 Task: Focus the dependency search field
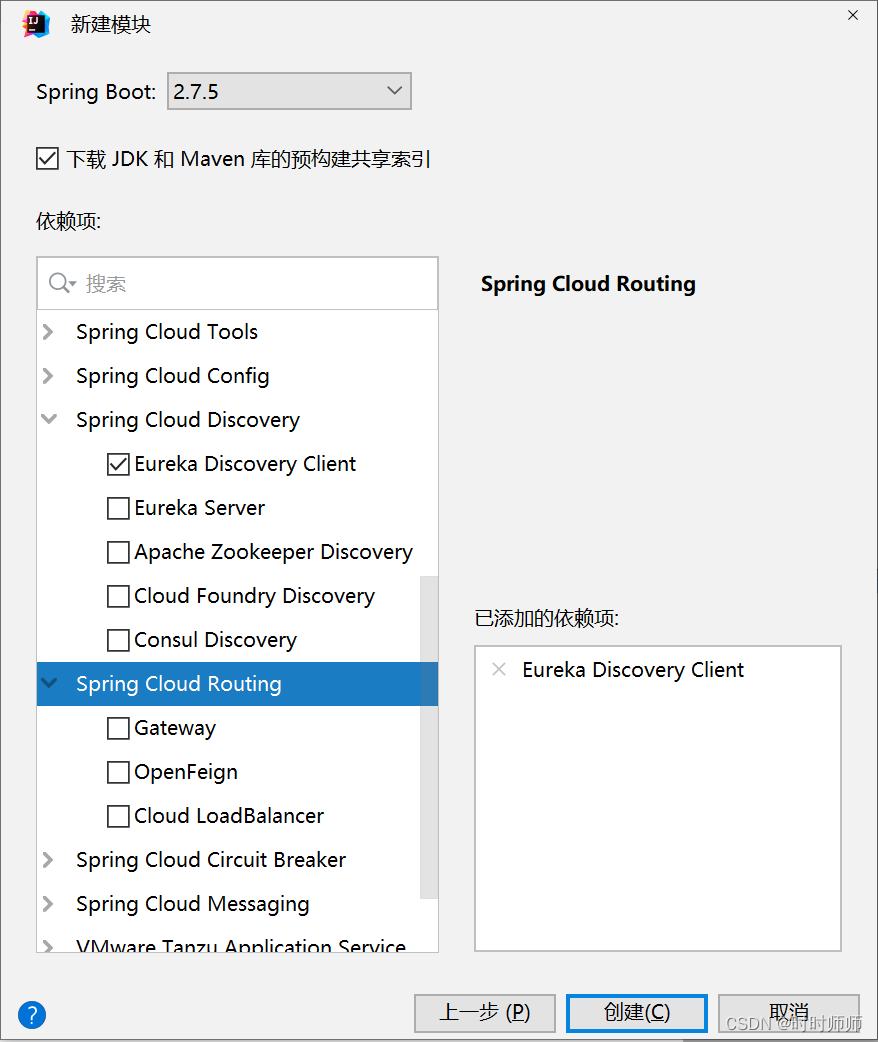[237, 284]
